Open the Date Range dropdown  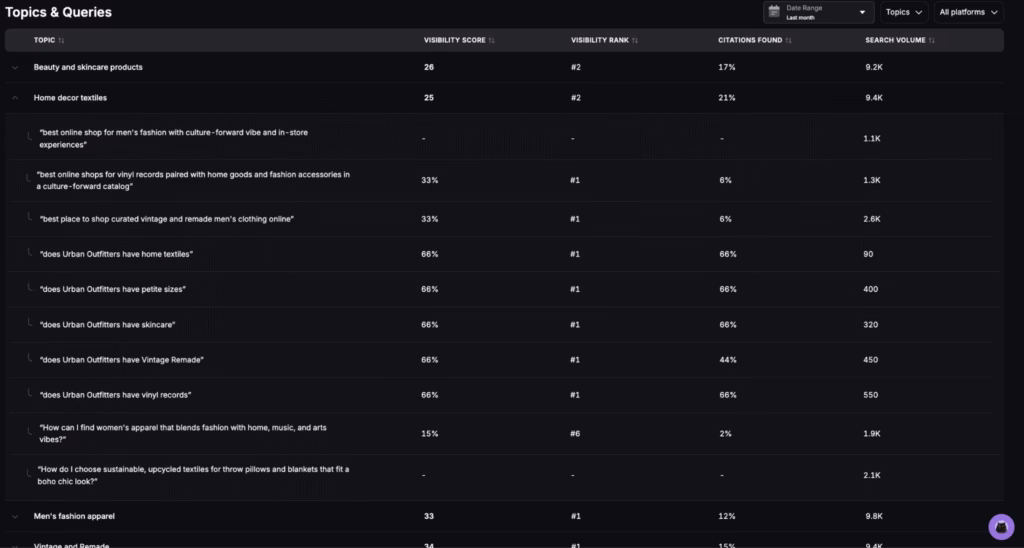[818, 12]
